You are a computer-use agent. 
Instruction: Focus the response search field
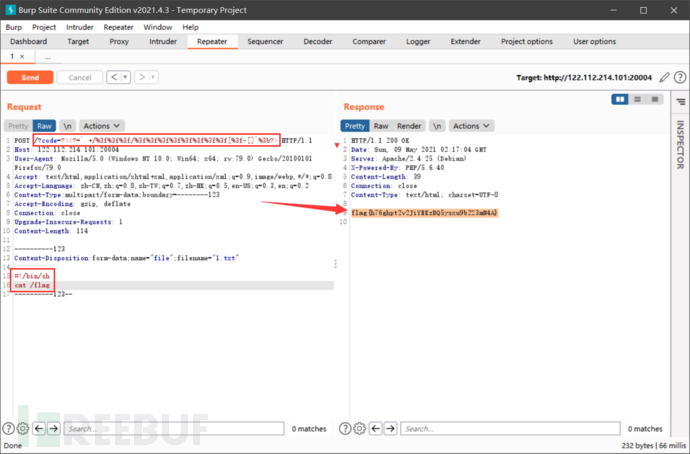[510, 428]
